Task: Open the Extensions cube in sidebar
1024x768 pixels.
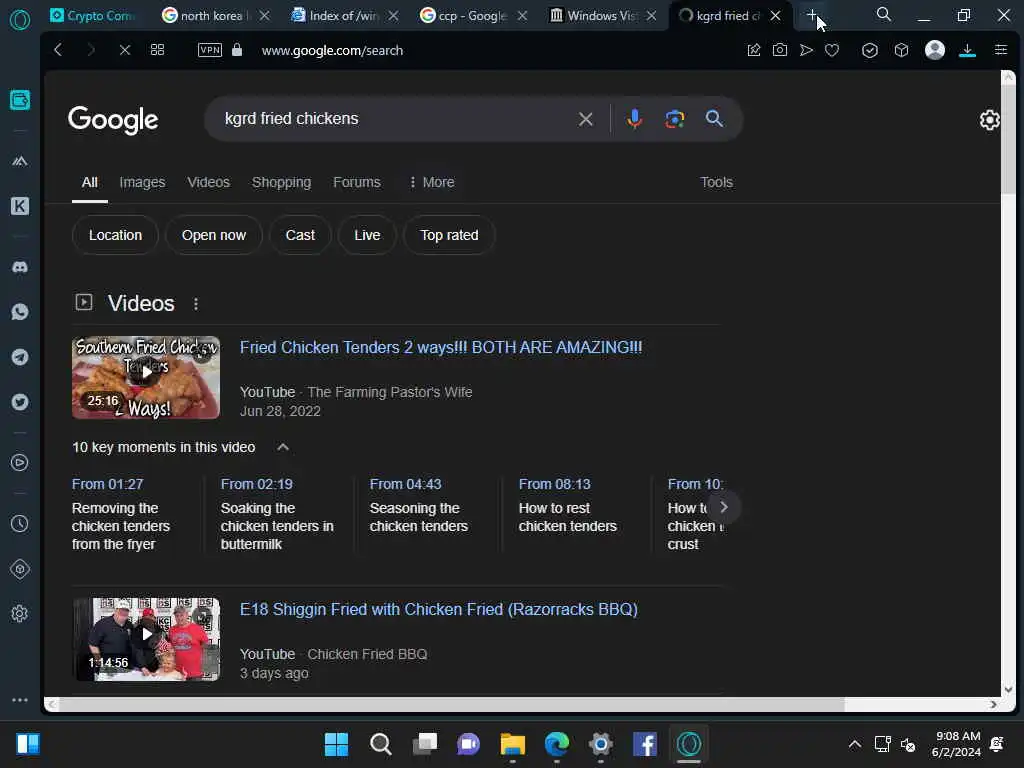Action: [x=20, y=569]
